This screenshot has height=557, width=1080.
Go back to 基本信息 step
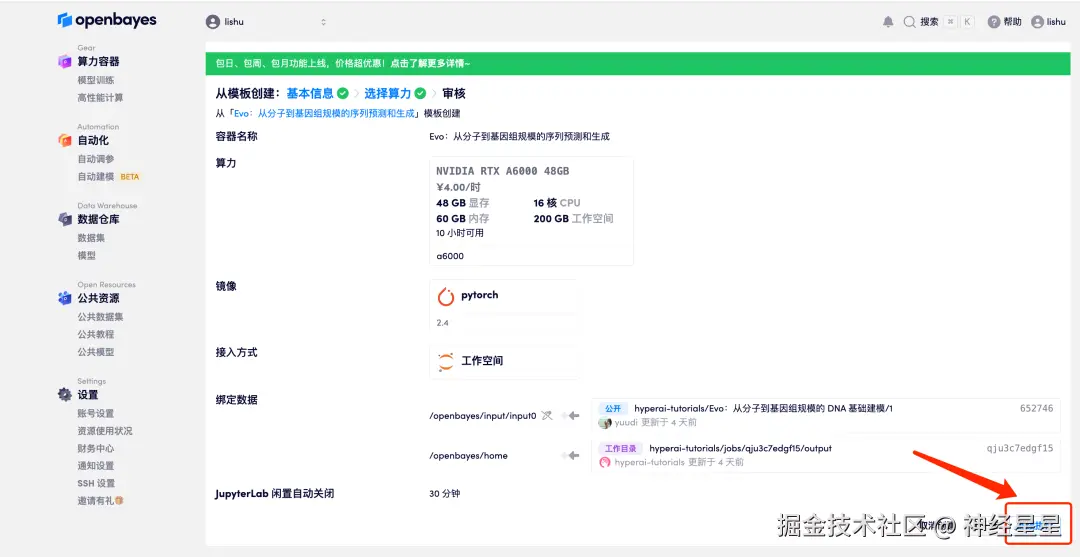310,93
